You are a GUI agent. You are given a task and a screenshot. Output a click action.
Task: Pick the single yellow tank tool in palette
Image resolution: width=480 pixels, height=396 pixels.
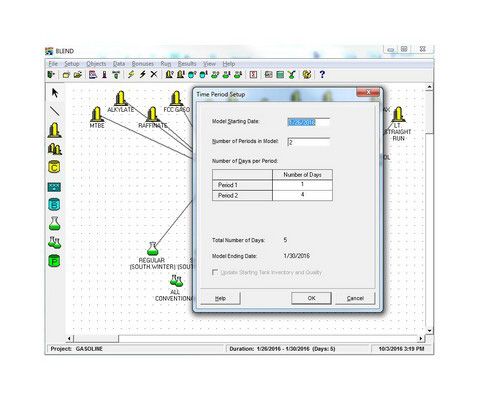(54, 130)
